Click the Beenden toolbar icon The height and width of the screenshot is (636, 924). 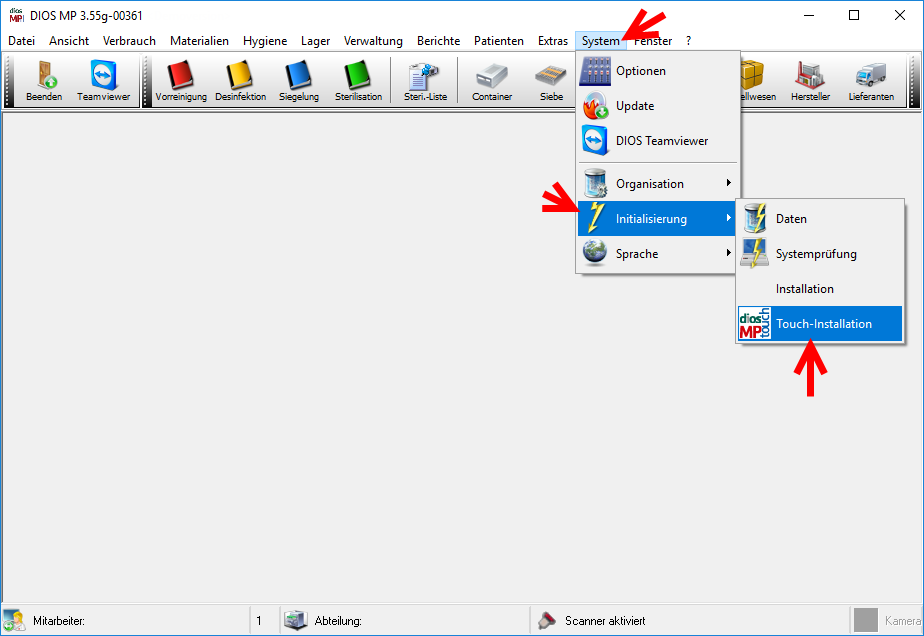point(44,80)
